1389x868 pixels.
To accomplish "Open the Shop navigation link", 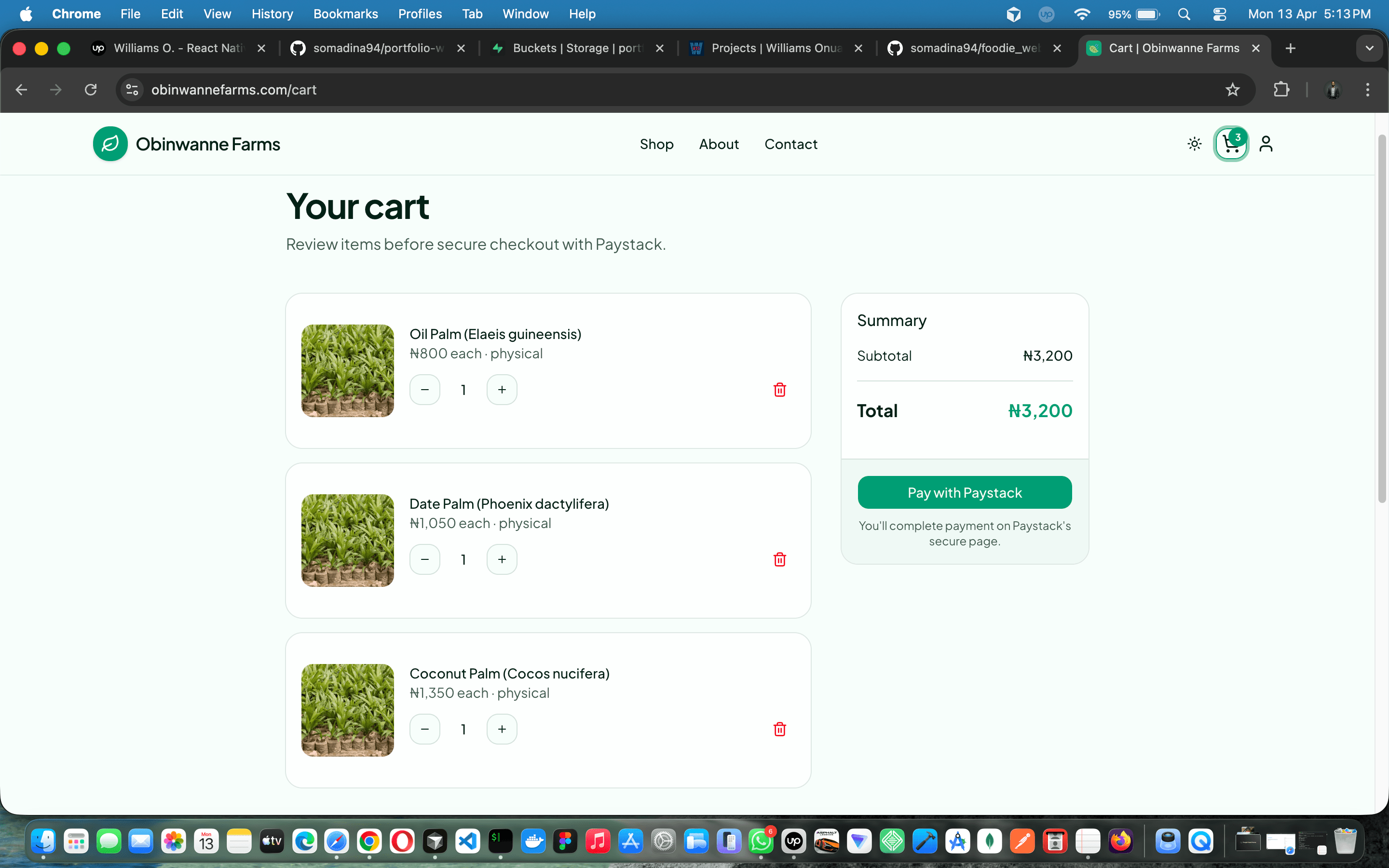I will (656, 144).
